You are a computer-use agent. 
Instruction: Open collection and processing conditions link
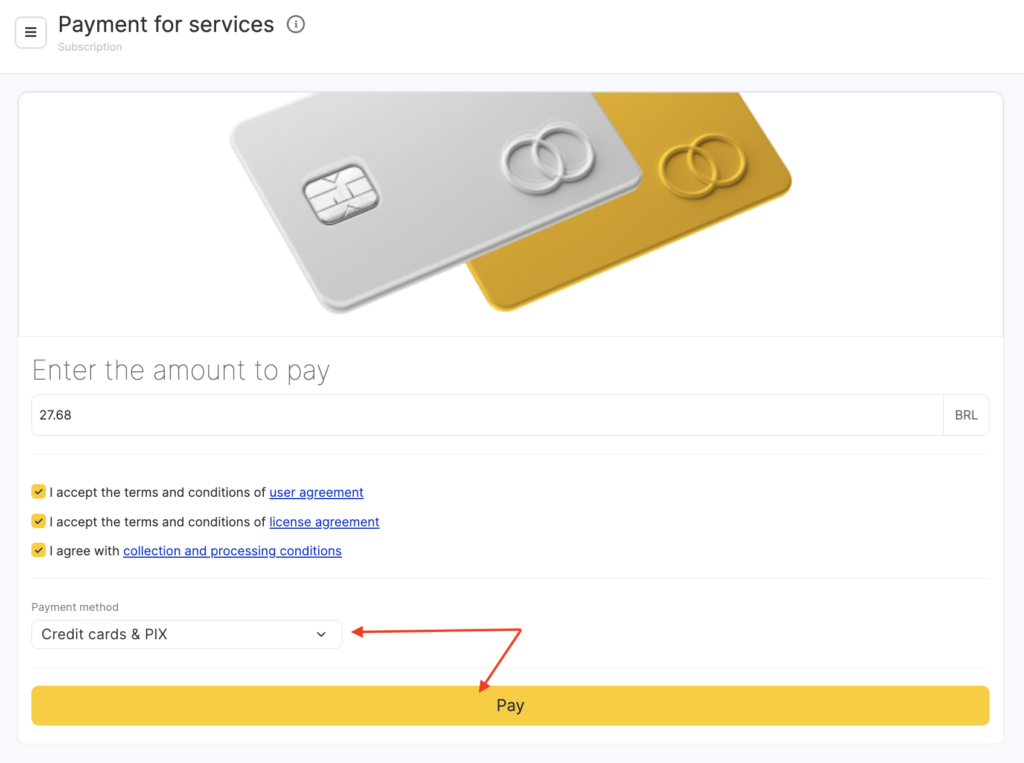tap(232, 551)
